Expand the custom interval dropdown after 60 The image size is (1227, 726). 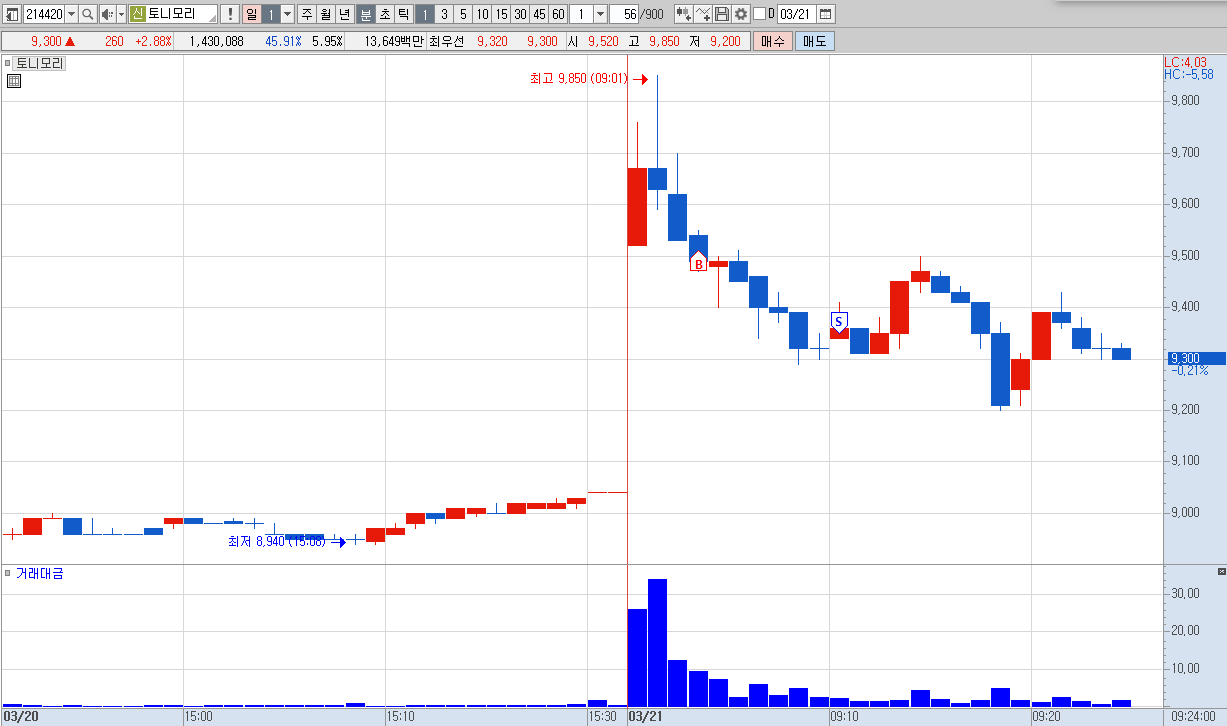coord(600,14)
